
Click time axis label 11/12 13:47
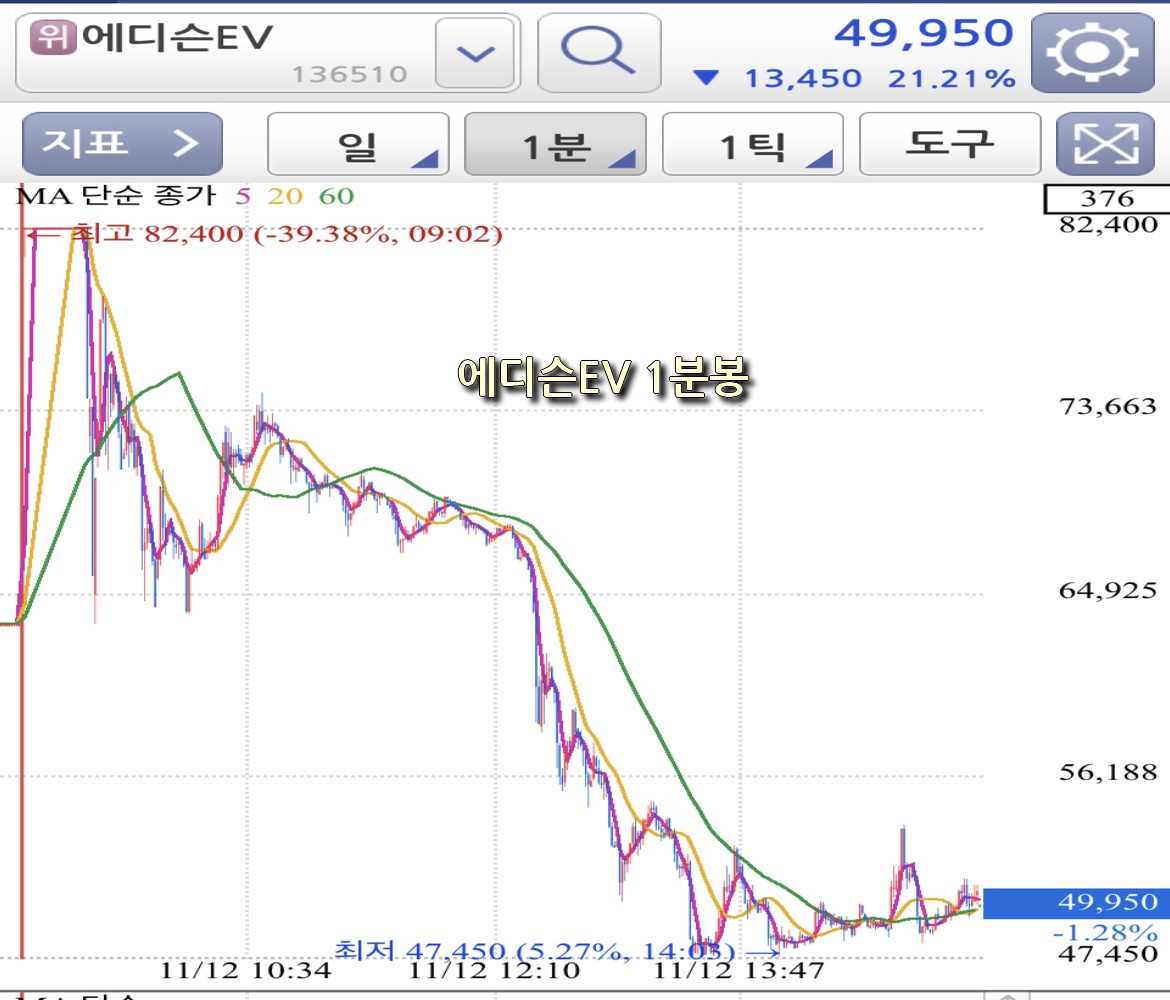[x=739, y=970]
